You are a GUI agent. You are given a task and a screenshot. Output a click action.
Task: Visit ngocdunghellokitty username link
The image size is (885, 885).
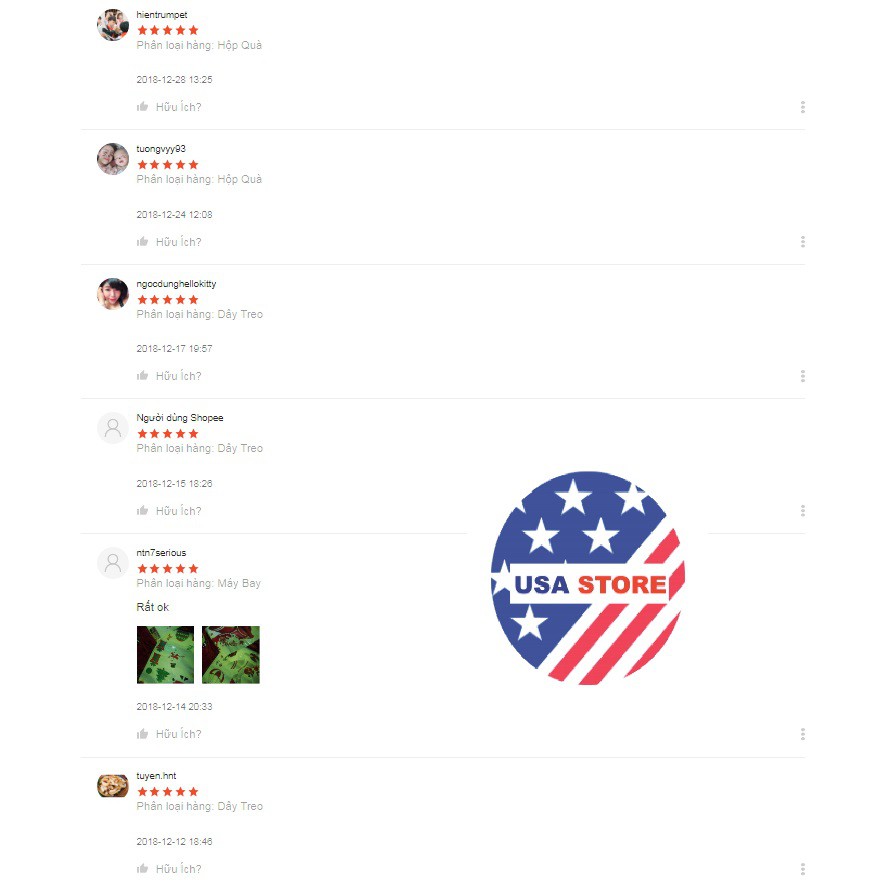pyautogui.click(x=176, y=284)
